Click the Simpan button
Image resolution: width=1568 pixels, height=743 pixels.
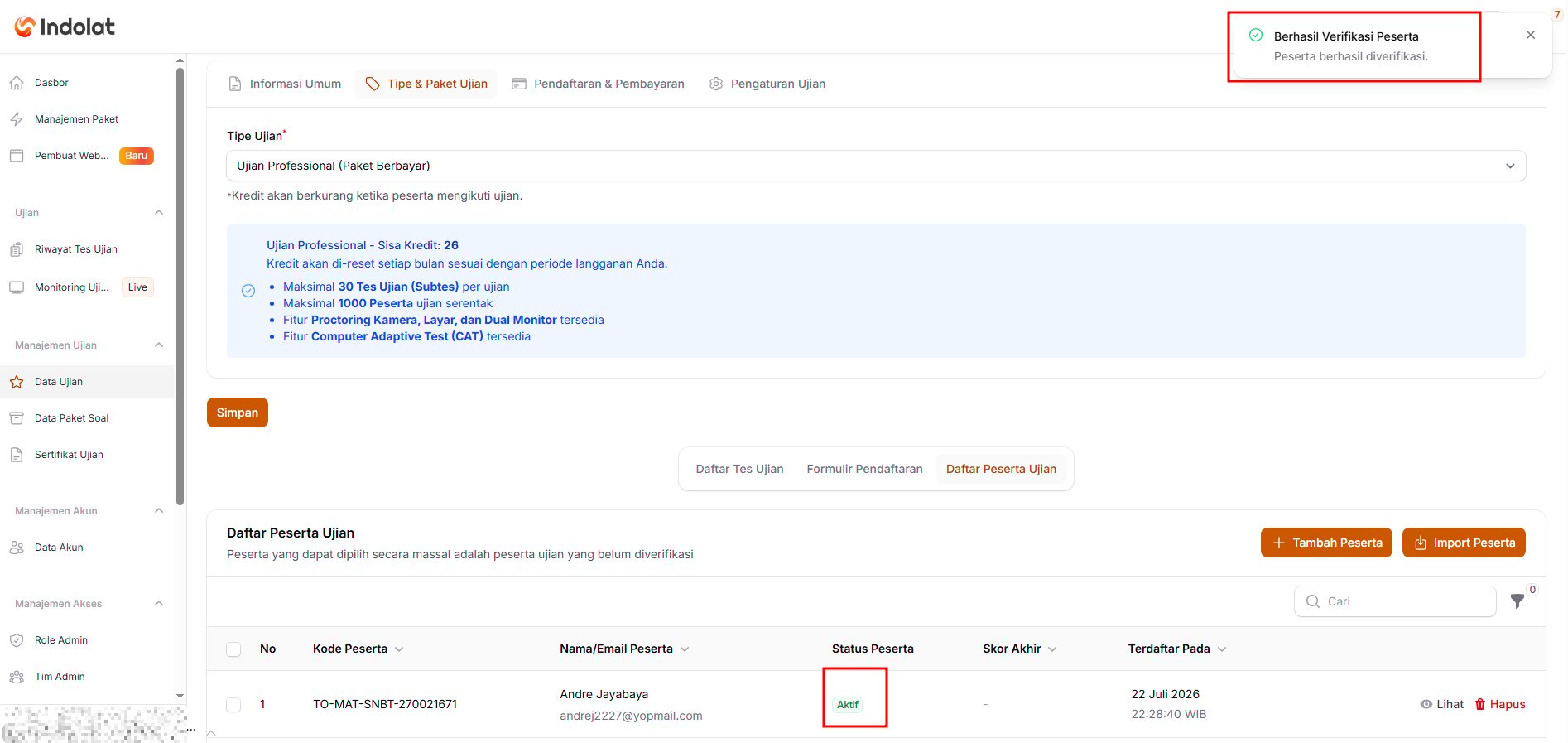(238, 413)
